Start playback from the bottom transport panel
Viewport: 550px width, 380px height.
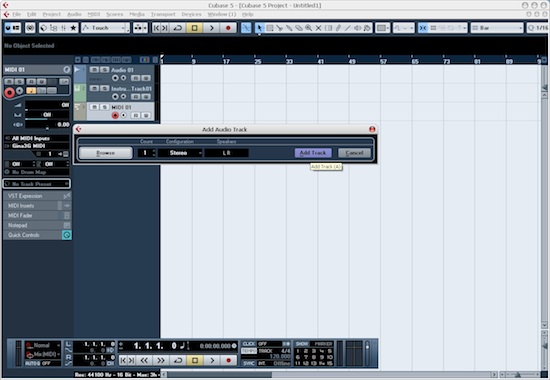212,360
